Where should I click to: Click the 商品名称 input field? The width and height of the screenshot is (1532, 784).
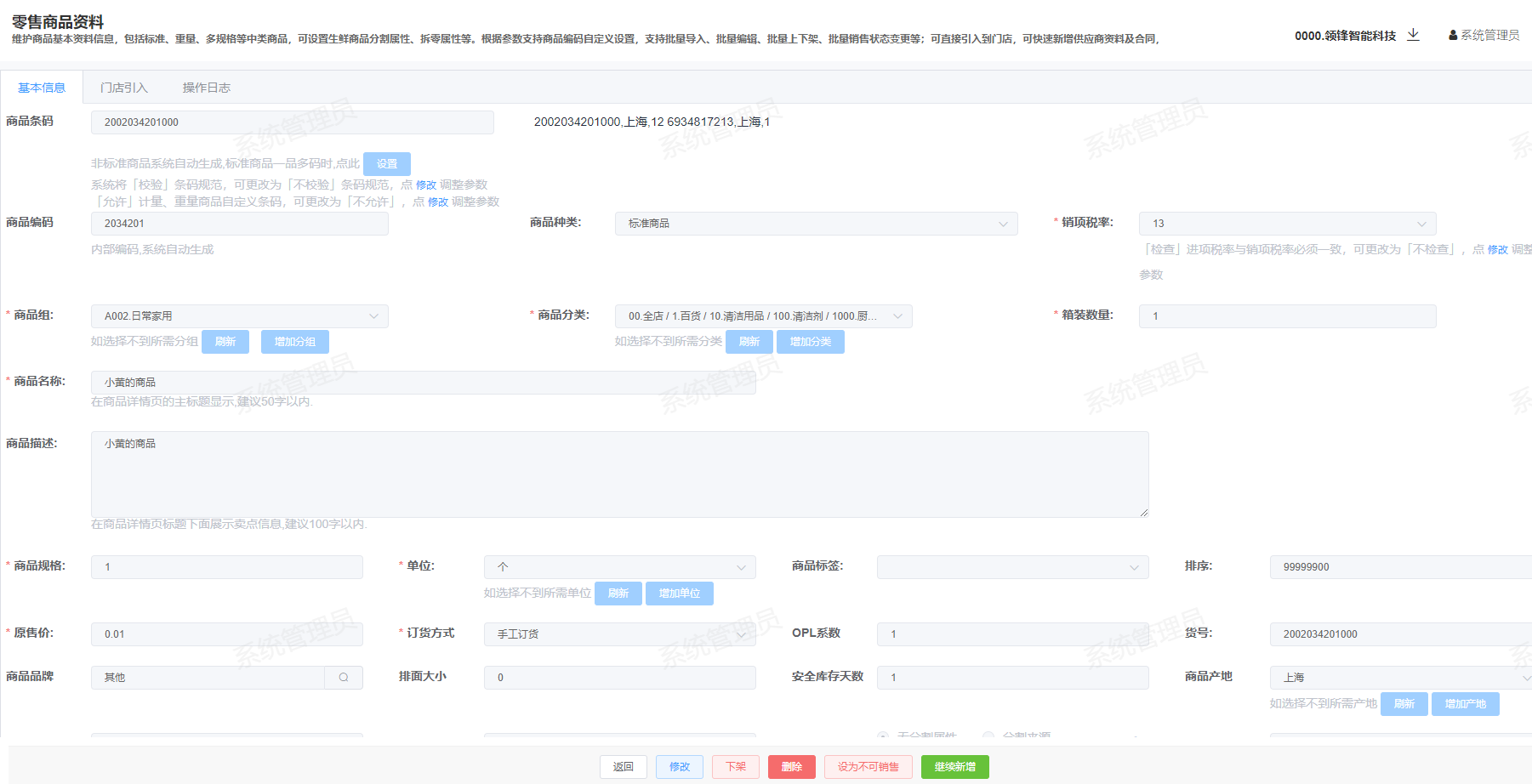click(424, 383)
